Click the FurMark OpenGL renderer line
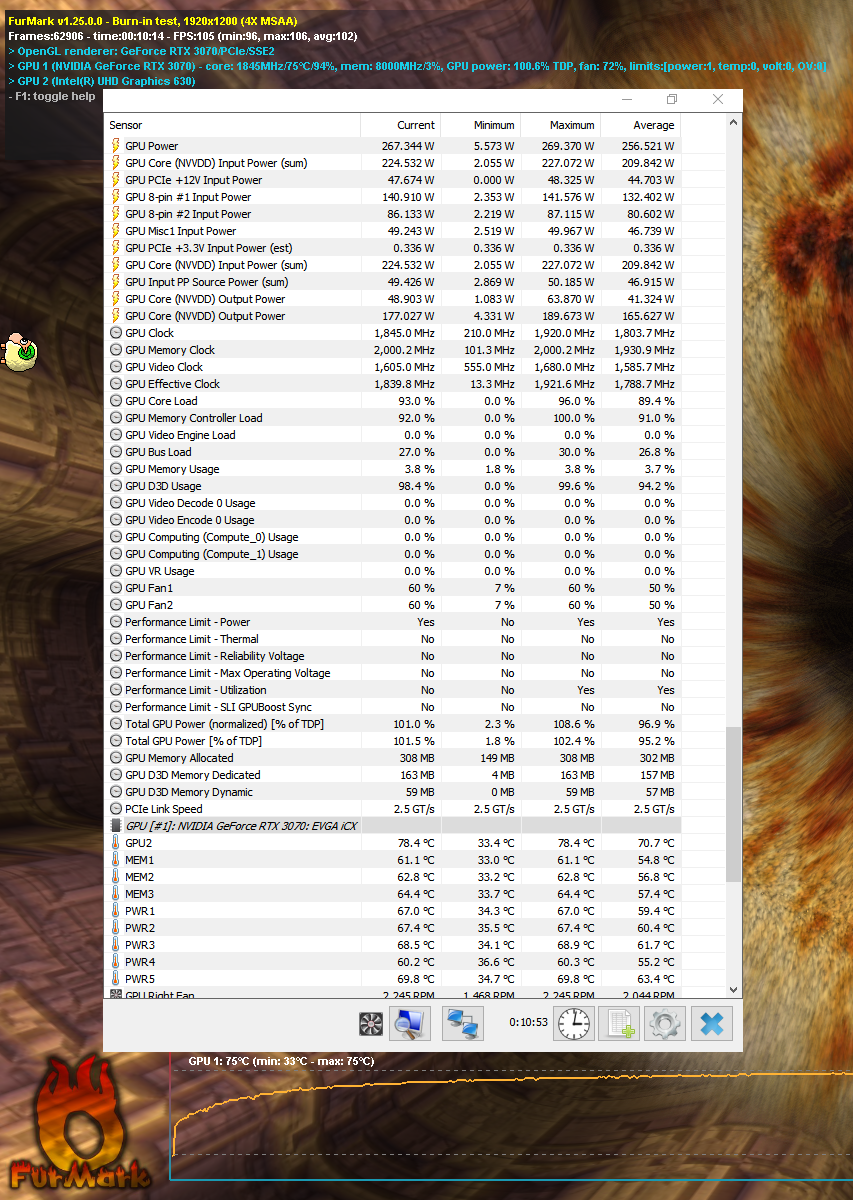 coord(141,51)
